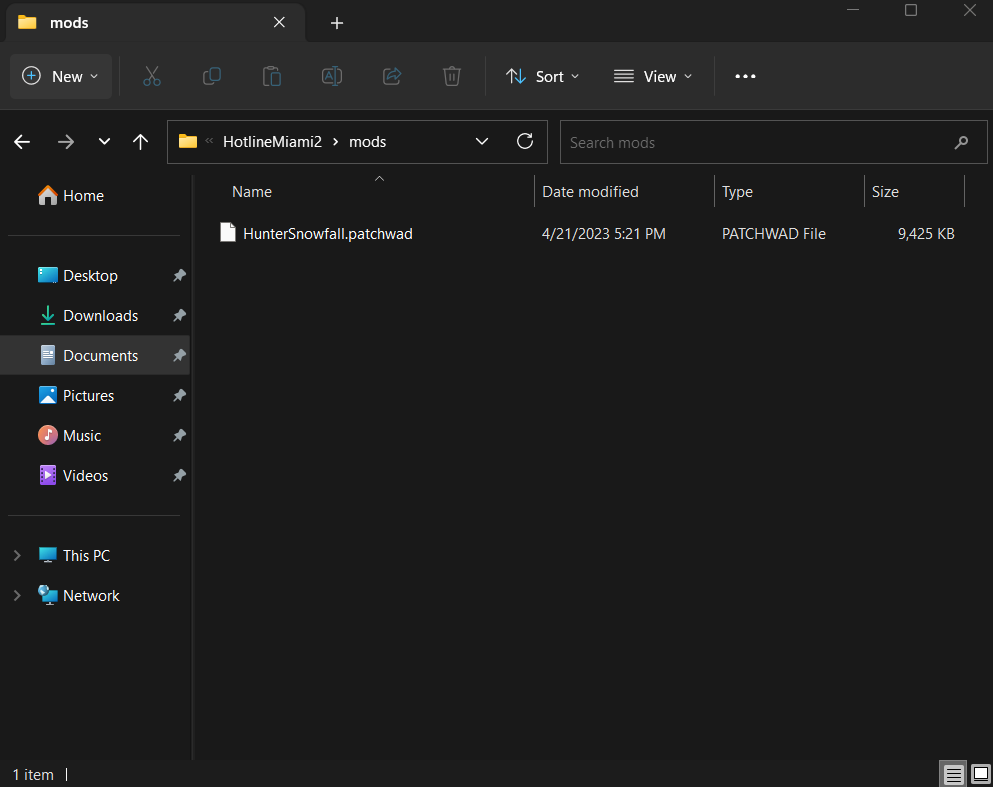The height and width of the screenshot is (787, 993).
Task: Click the Delete trash can icon
Action: pos(452,76)
